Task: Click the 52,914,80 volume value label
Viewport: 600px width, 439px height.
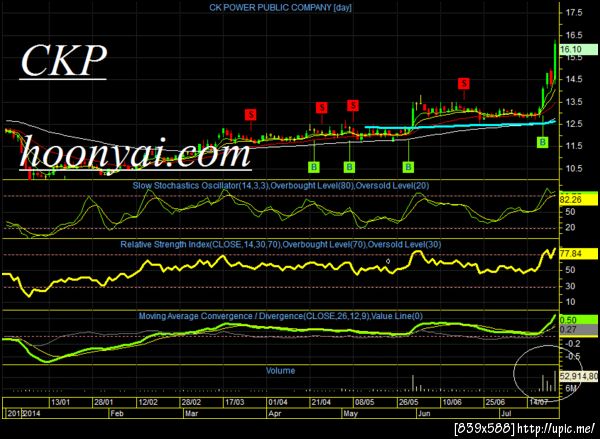Action: (579, 376)
